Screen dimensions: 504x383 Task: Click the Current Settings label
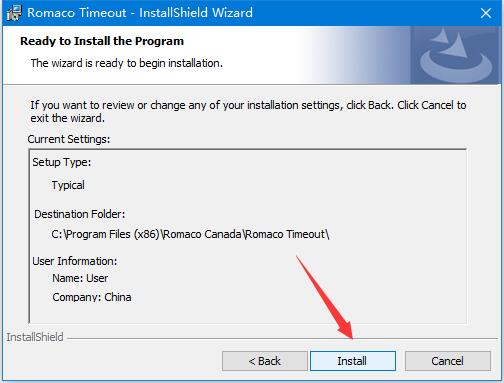(69, 139)
